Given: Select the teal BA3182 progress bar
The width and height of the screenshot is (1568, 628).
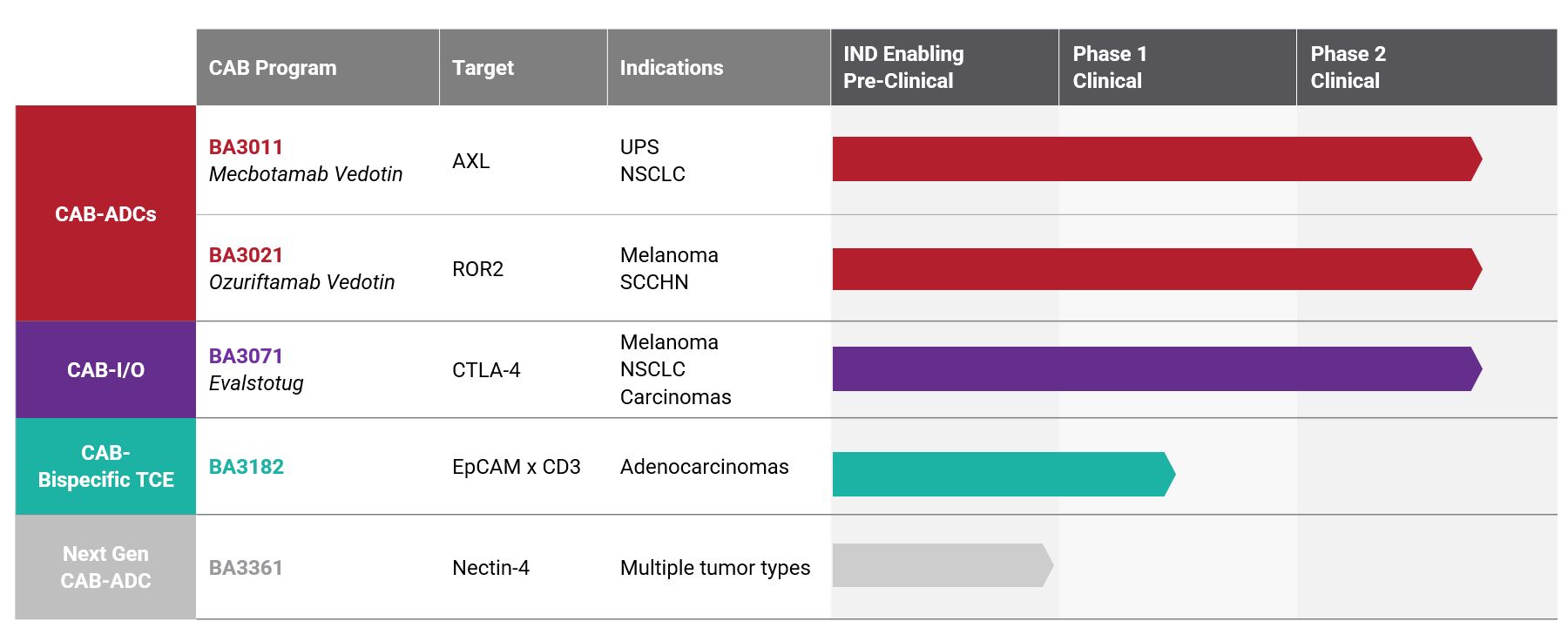Looking at the screenshot, I should [1002, 474].
